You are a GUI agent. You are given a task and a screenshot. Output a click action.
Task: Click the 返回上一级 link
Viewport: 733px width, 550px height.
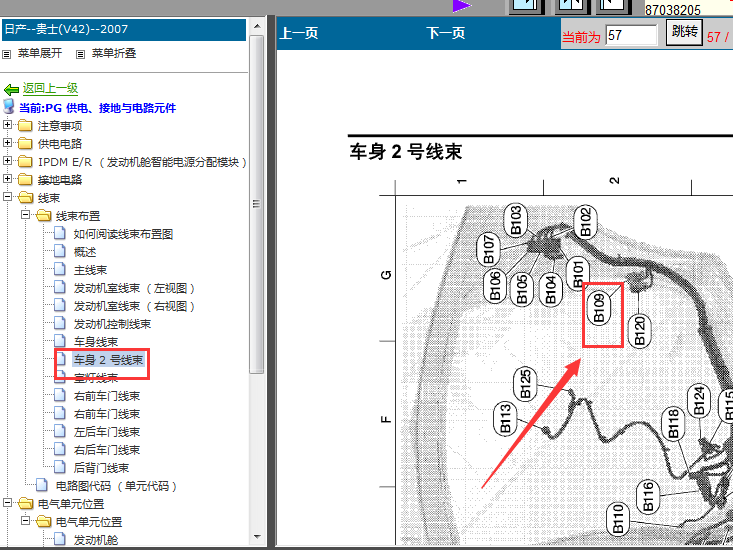pyautogui.click(x=50, y=88)
